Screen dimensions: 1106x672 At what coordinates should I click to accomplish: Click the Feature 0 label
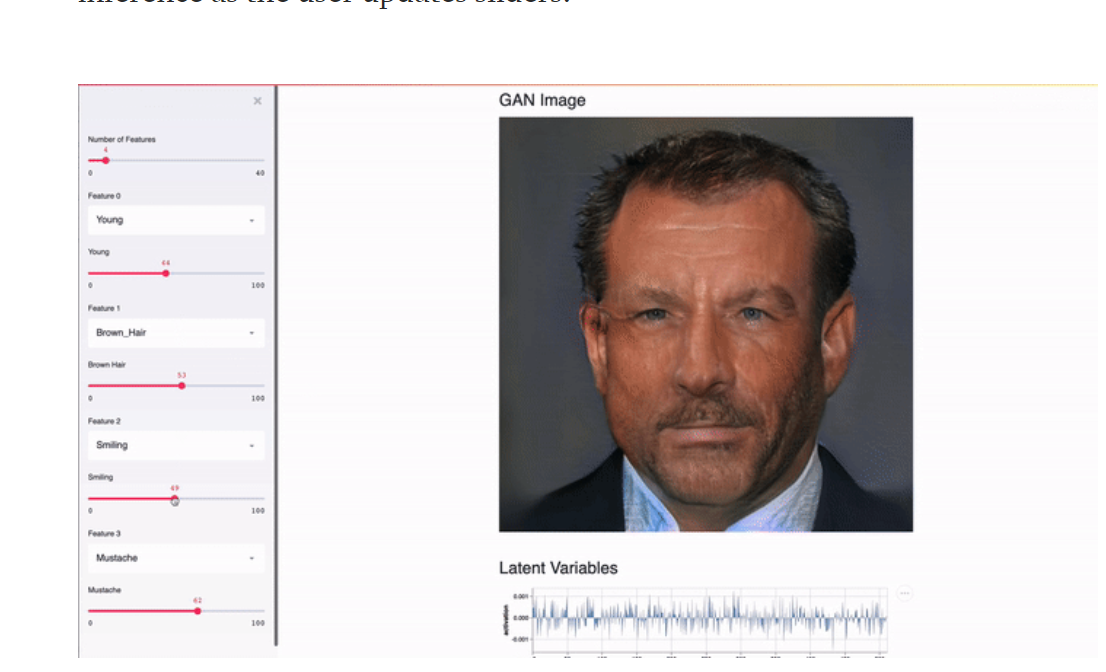point(104,196)
